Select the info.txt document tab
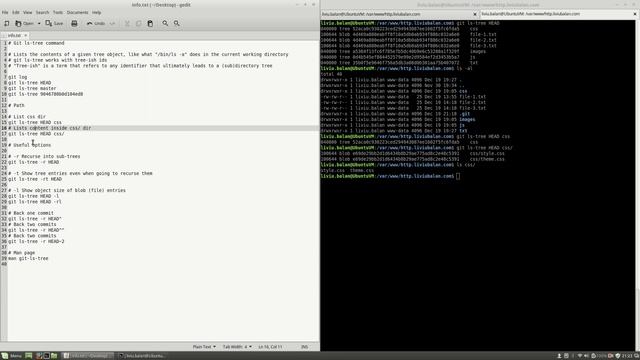 tap(14, 36)
